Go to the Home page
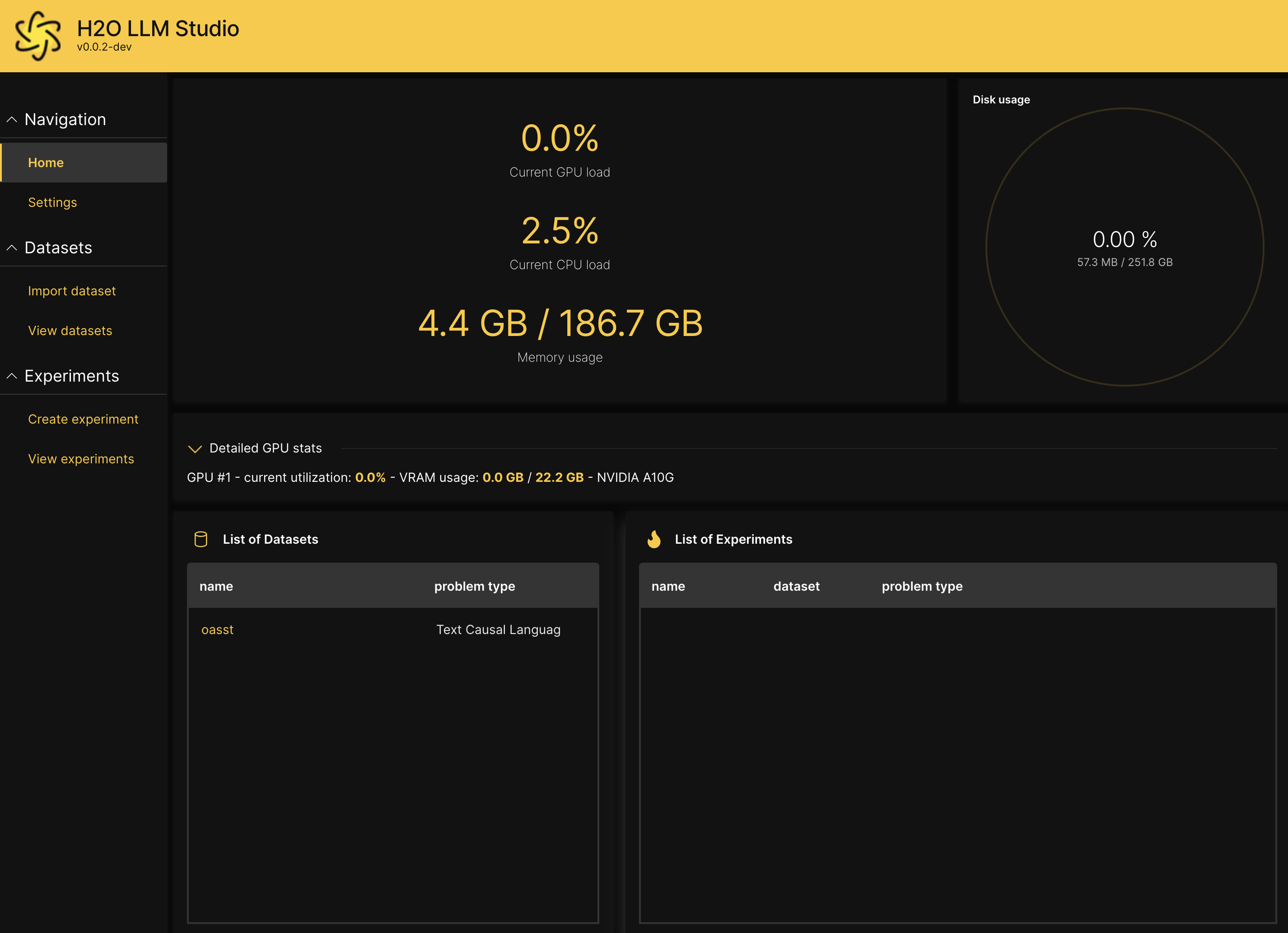This screenshot has height=933, width=1288. click(x=84, y=163)
